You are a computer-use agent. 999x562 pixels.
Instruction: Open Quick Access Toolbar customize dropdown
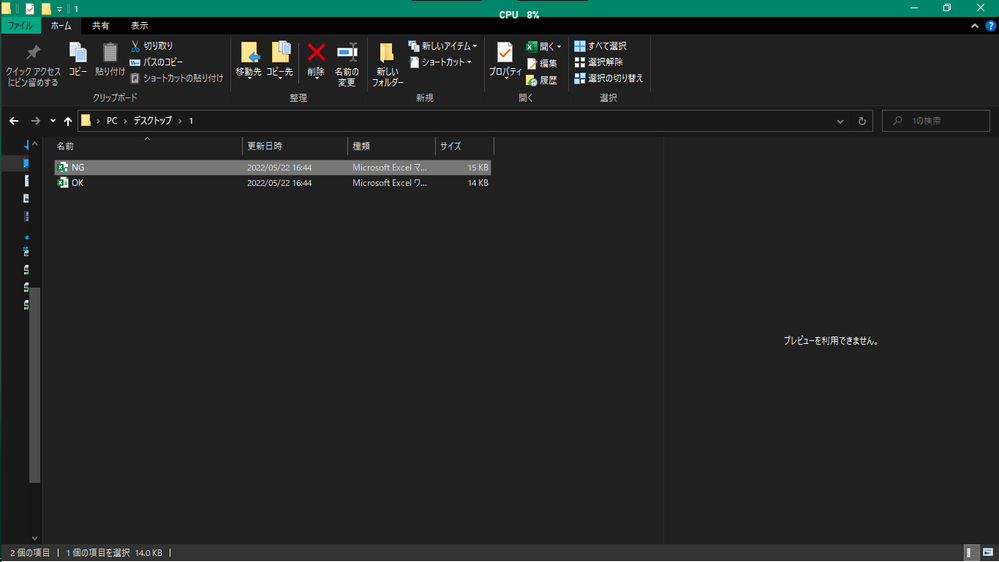click(59, 9)
